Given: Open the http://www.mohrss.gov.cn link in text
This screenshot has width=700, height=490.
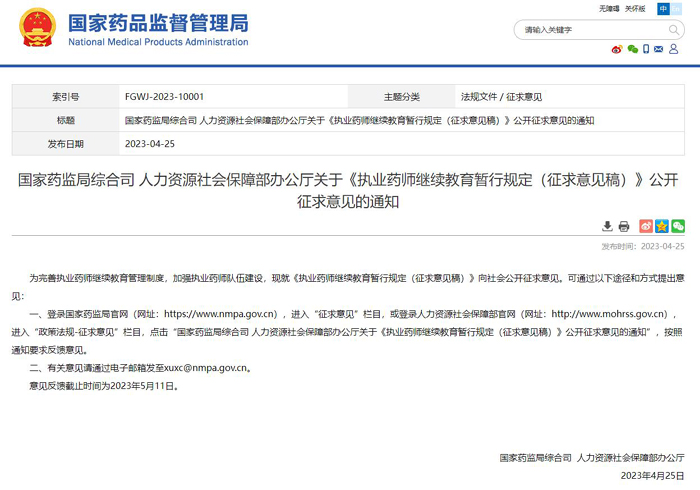Looking at the screenshot, I should (609, 314).
